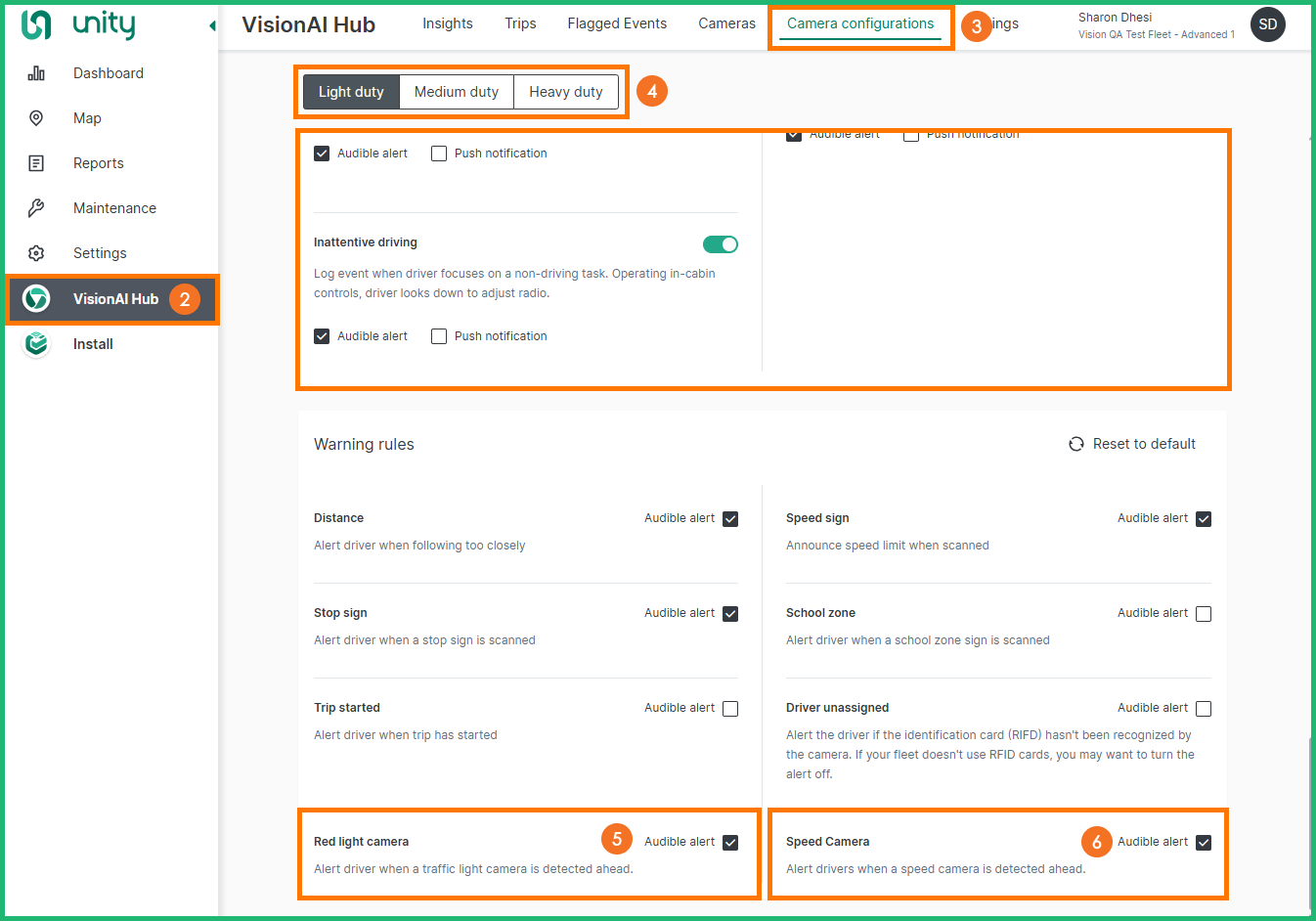Check Trip started audible alert box
The image size is (1316, 921).
730,709
